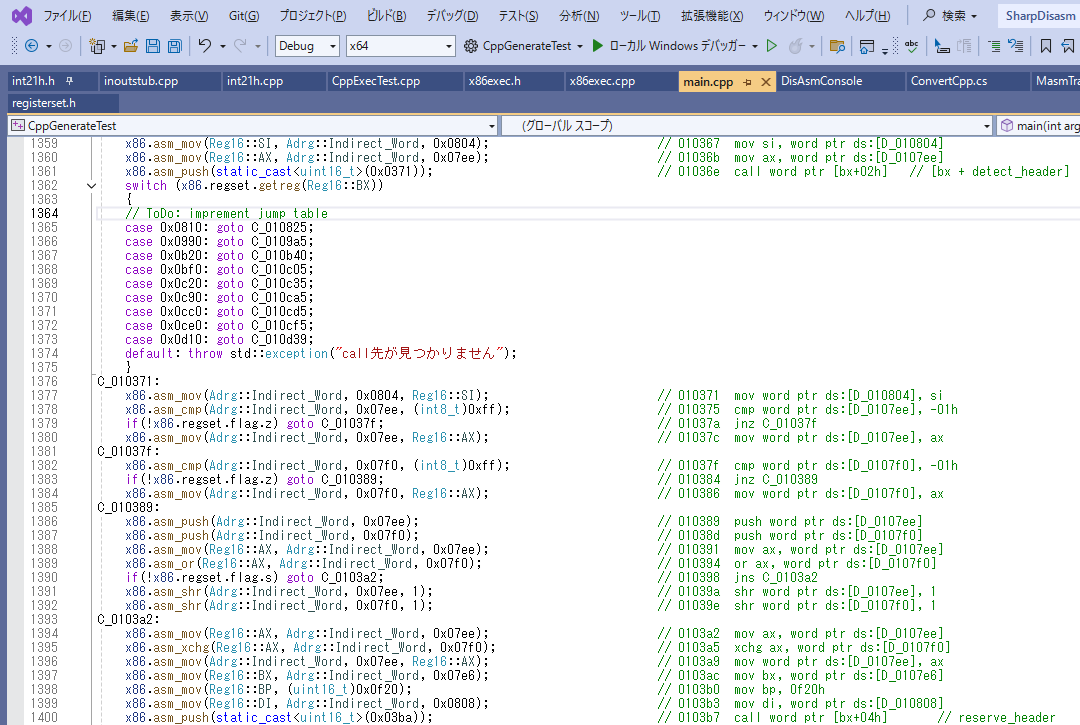Click the Visual Studio logo icon

(21, 15)
